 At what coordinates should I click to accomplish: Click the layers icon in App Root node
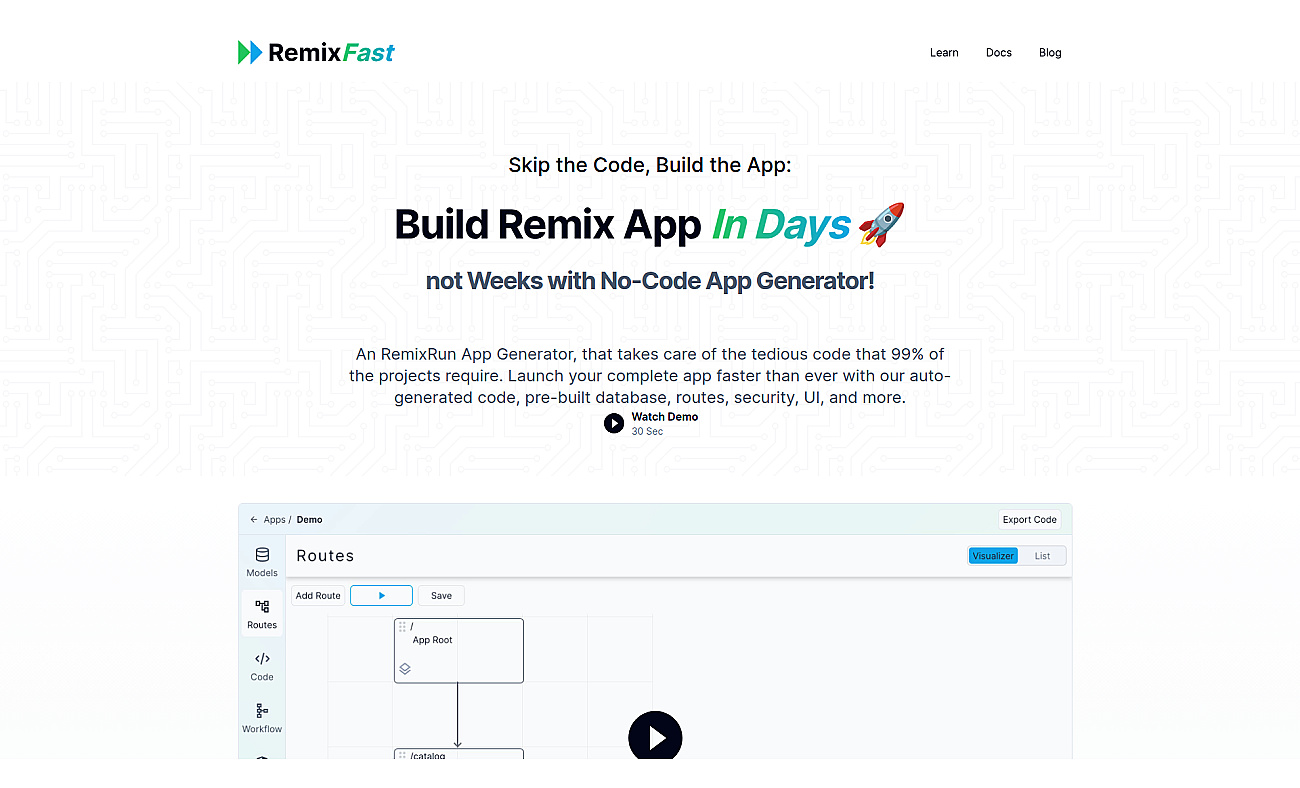tap(405, 669)
